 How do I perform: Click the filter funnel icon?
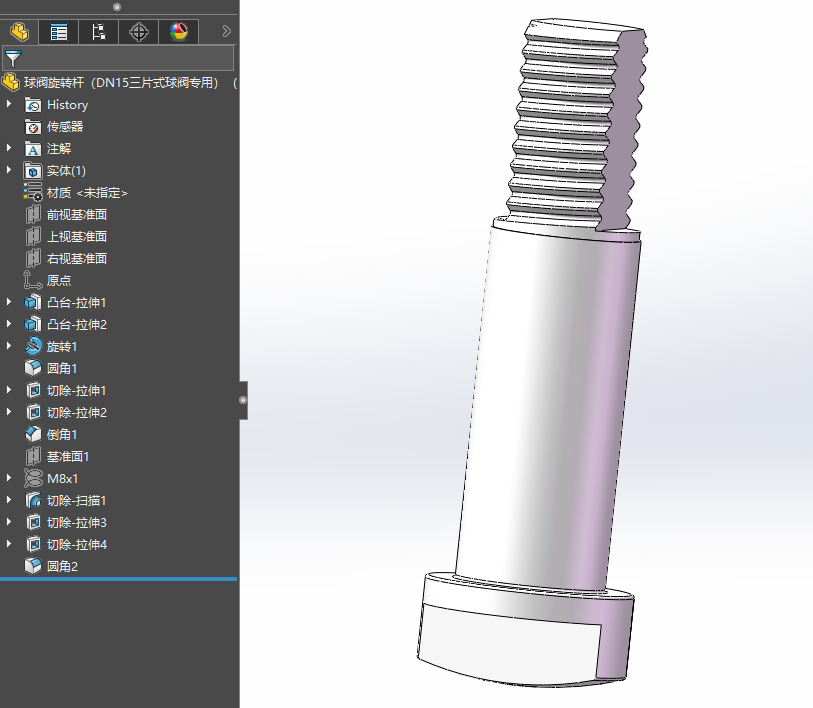click(x=13, y=58)
